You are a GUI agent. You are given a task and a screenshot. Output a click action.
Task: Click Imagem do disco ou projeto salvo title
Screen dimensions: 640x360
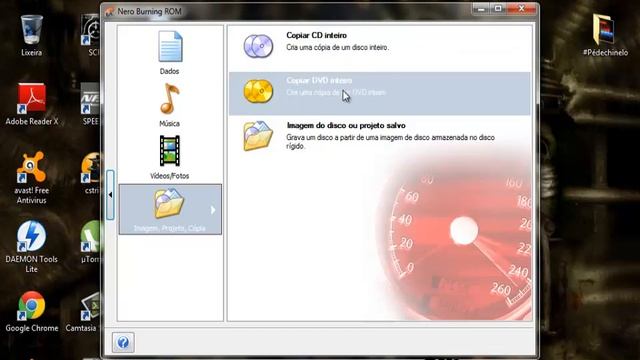pyautogui.click(x=346, y=126)
